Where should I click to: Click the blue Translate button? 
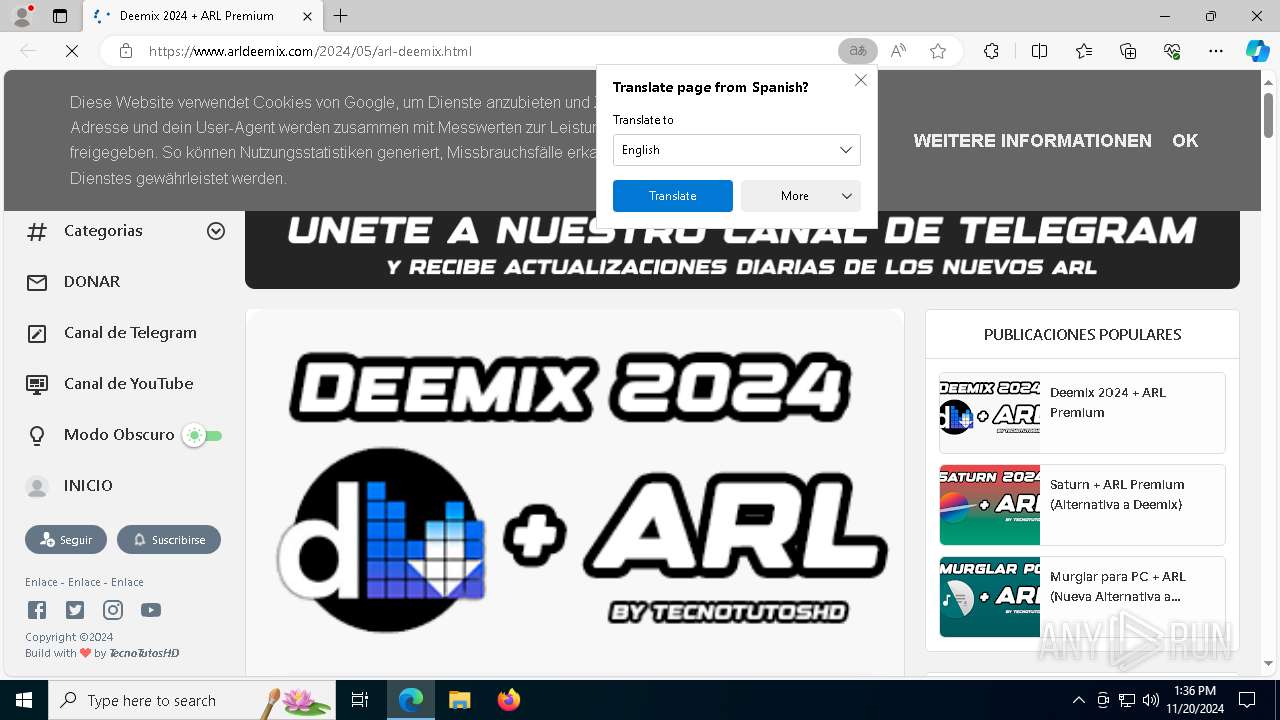[672, 196]
